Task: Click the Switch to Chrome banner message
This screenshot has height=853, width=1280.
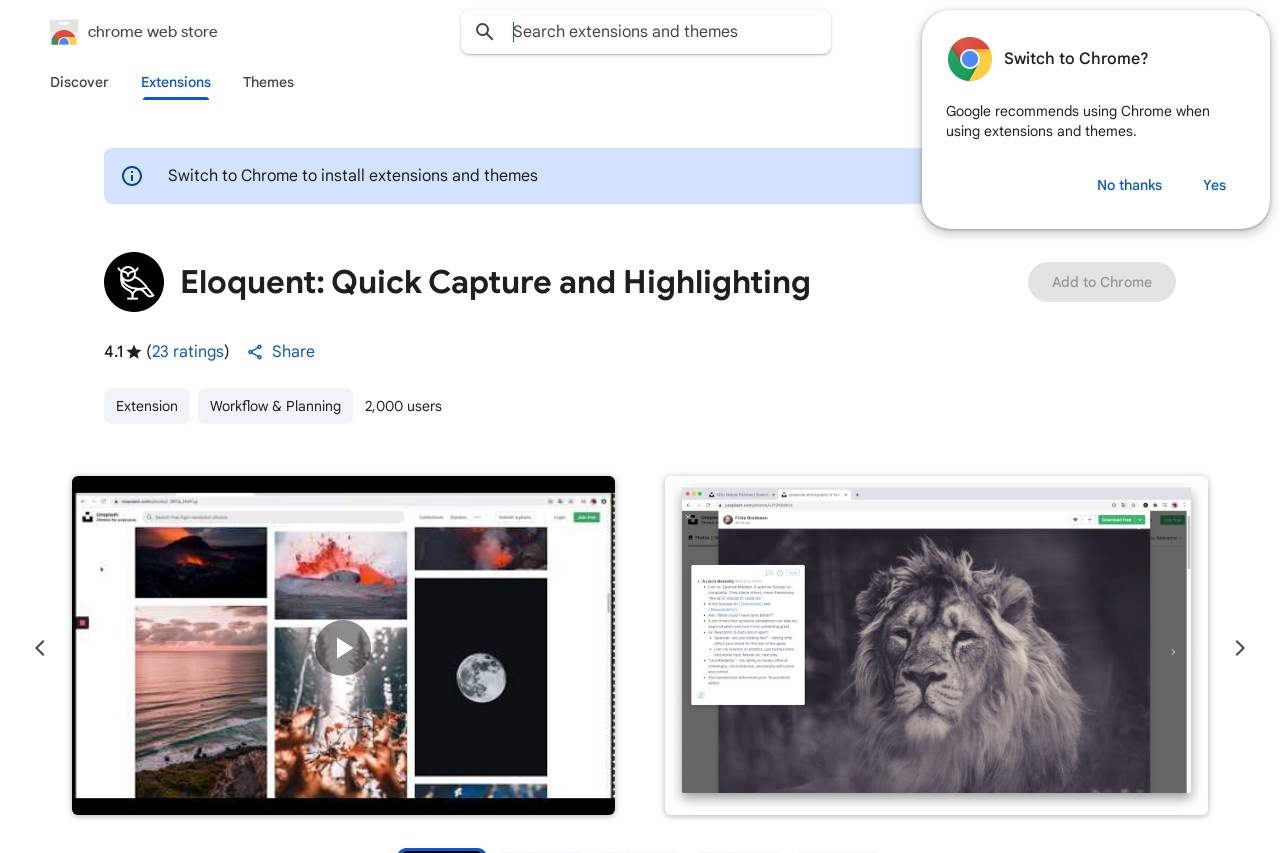Action: (353, 176)
